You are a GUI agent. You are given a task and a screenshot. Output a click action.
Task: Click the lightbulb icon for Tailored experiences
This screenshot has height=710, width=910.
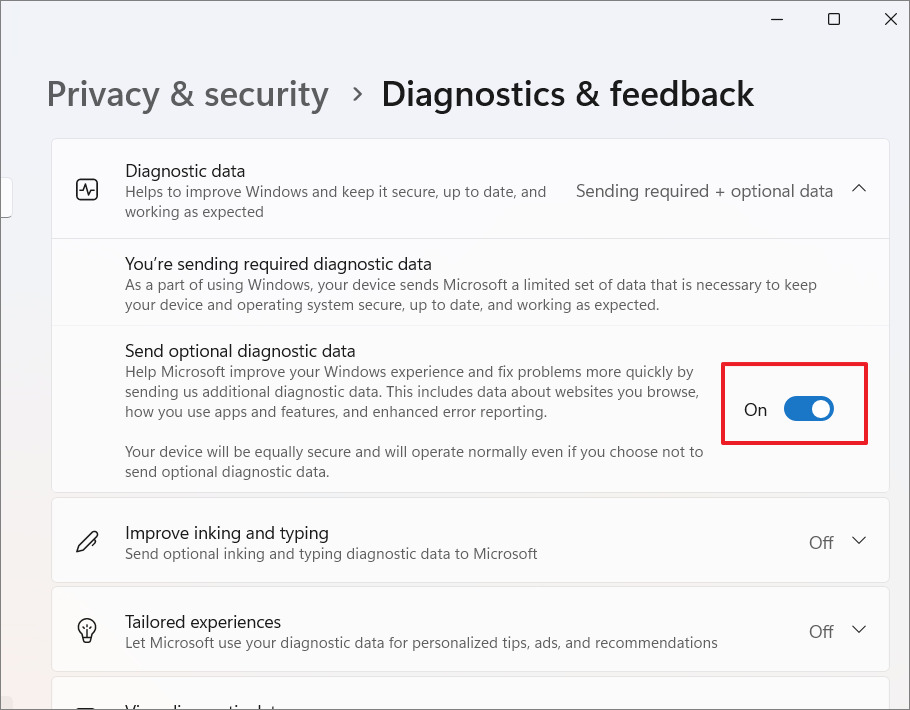(x=87, y=630)
